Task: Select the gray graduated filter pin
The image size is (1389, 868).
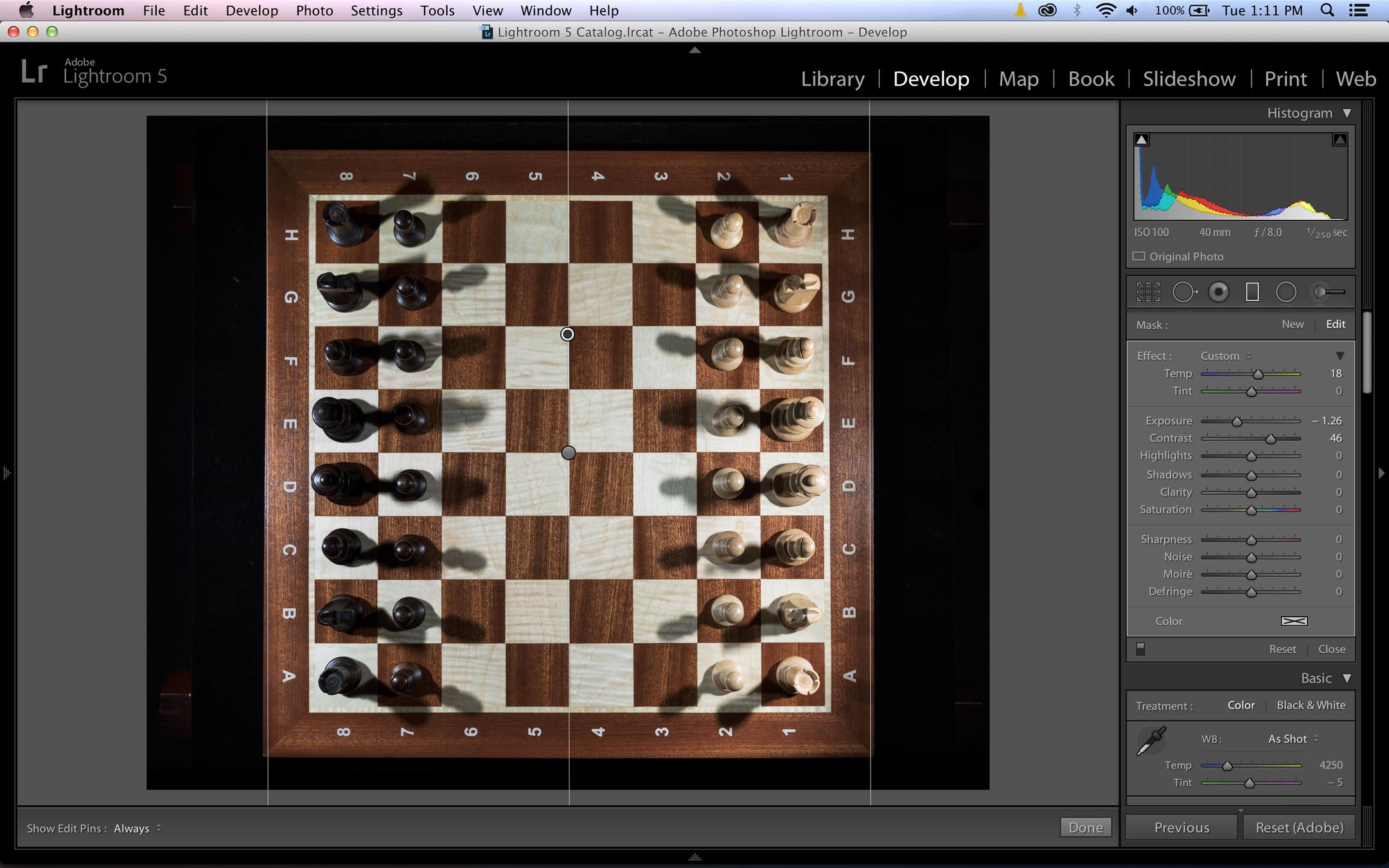Action: coord(568,454)
